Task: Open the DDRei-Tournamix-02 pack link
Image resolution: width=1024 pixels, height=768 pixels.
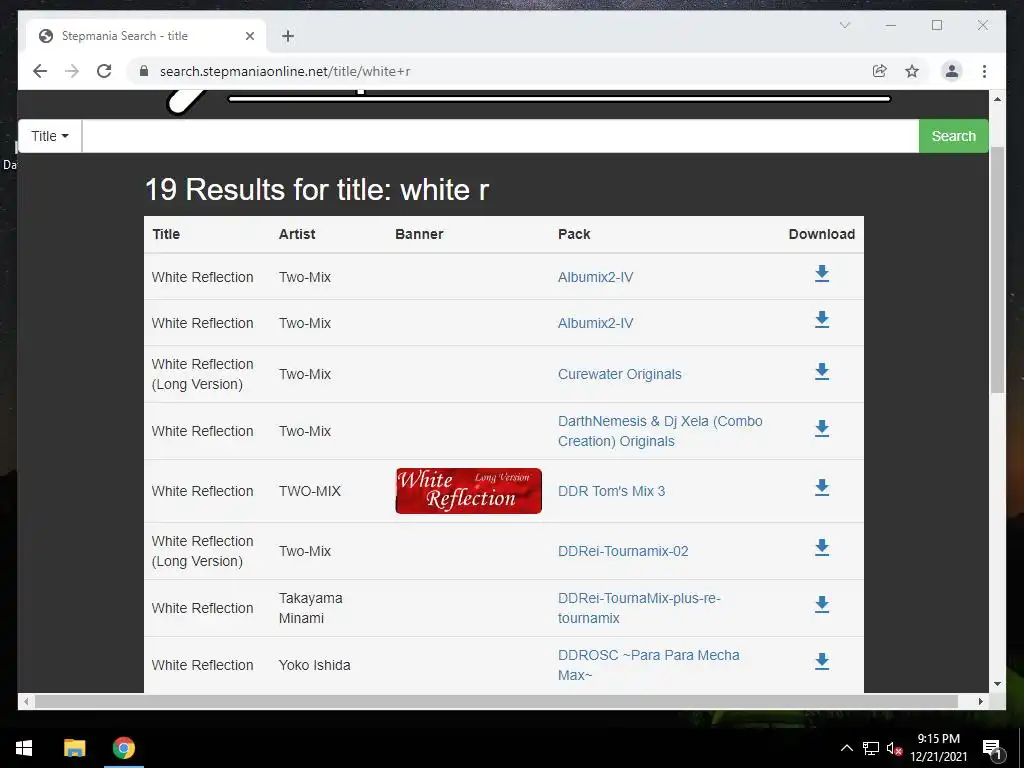Action: (x=622, y=551)
